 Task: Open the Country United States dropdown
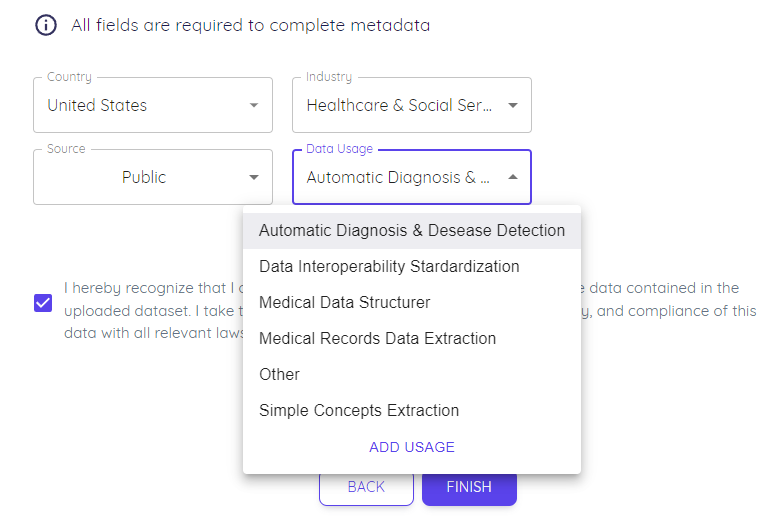[x=153, y=105]
